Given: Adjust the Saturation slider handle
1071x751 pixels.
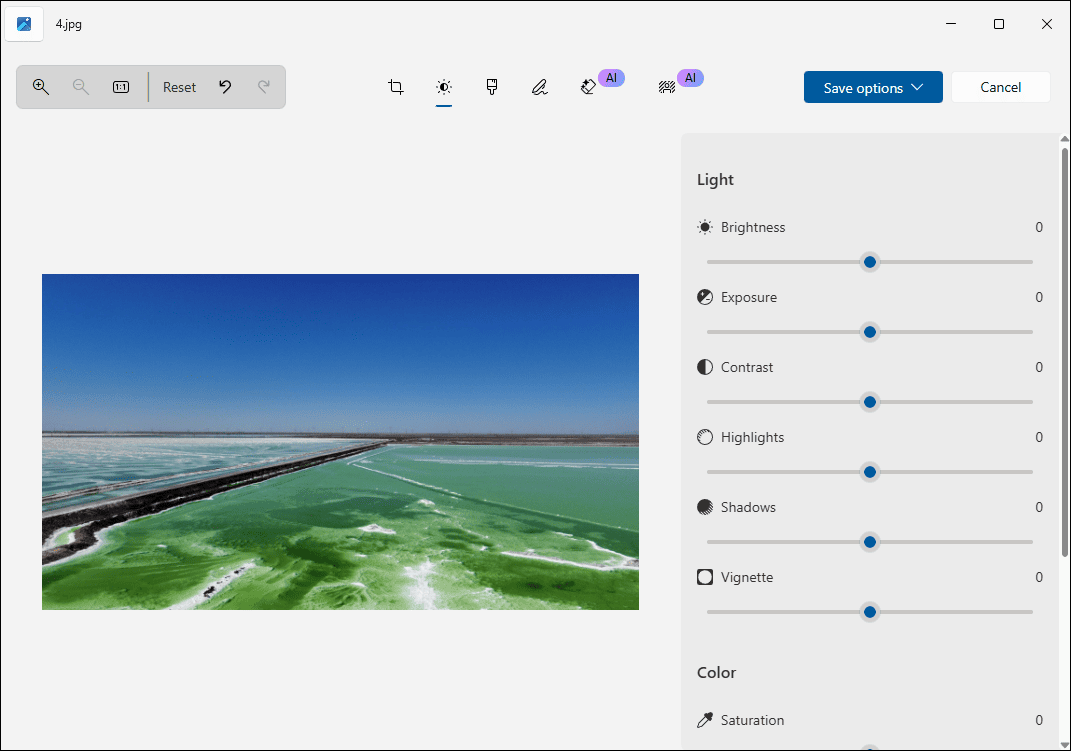Looking at the screenshot, I should tap(869, 748).
